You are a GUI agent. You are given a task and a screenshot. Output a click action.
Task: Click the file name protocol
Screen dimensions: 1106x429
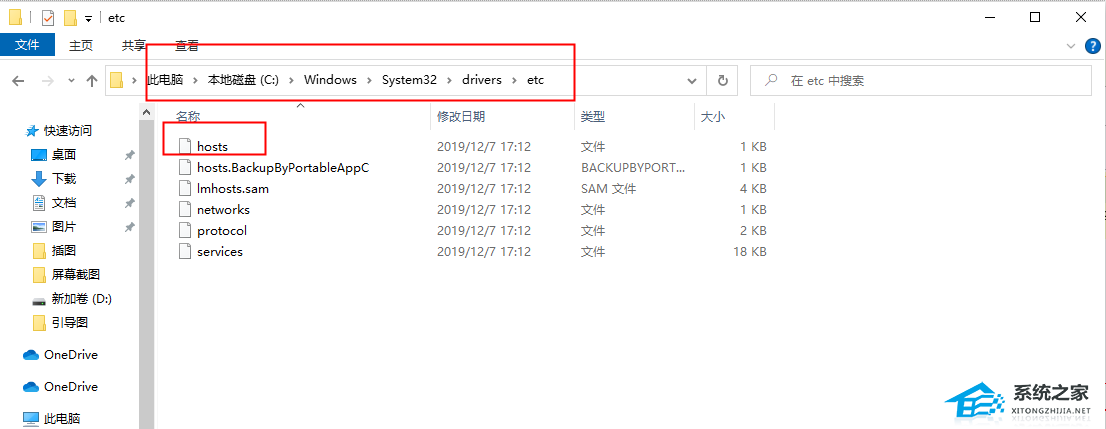point(221,231)
